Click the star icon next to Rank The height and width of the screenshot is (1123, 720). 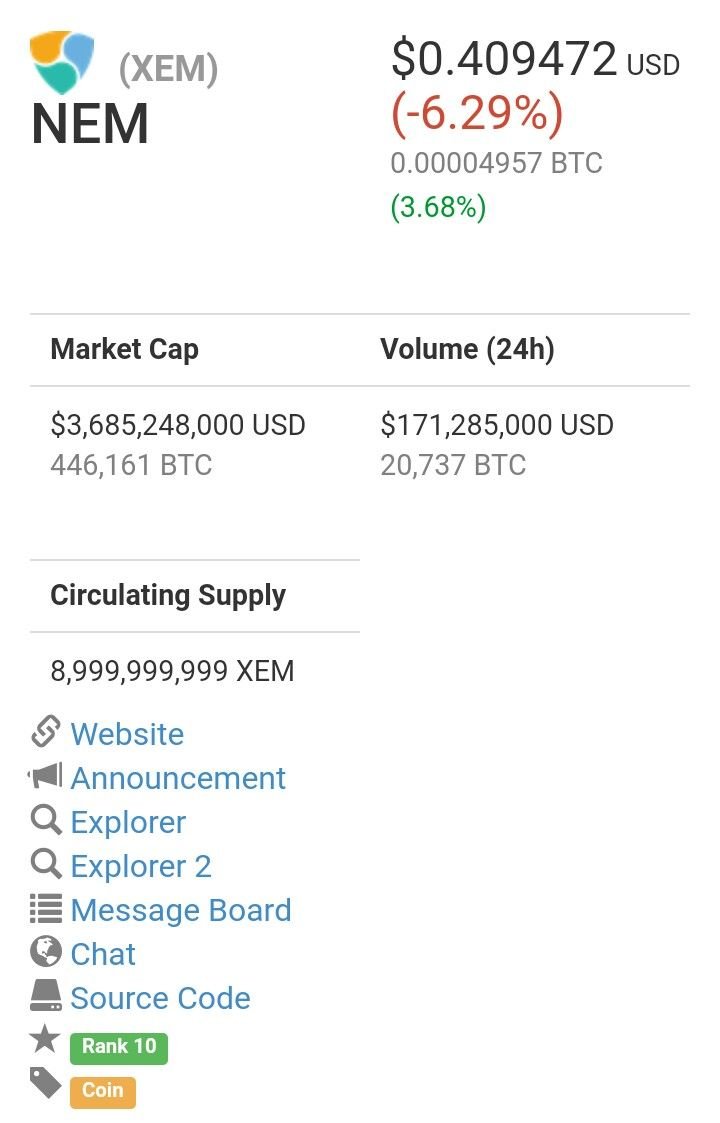point(45,1038)
